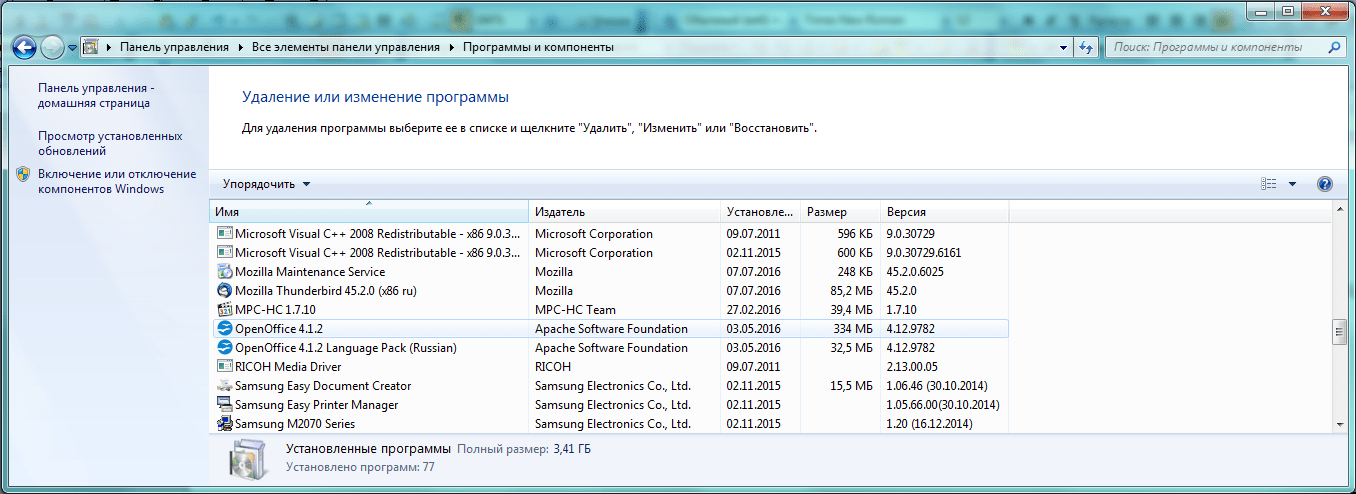Click the Samsung M2070 Series icon
1356x494 pixels.
point(225,424)
